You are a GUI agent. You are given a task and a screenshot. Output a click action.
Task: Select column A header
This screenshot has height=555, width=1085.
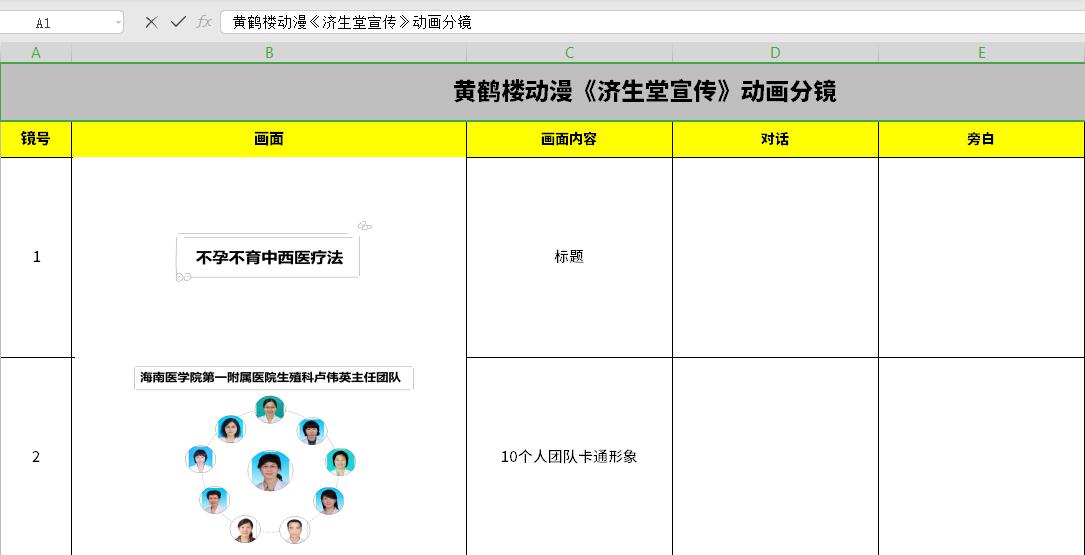click(x=36, y=53)
